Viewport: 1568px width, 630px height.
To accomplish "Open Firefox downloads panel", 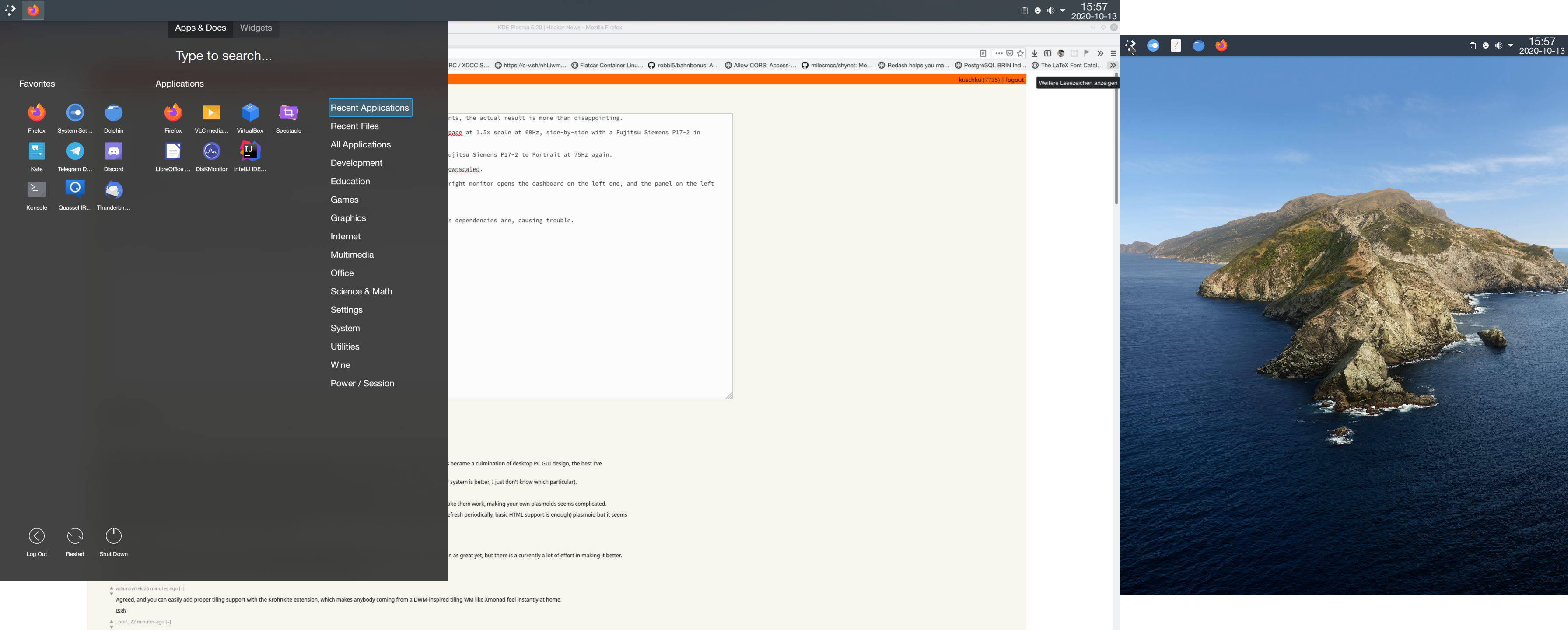I will (1034, 53).
